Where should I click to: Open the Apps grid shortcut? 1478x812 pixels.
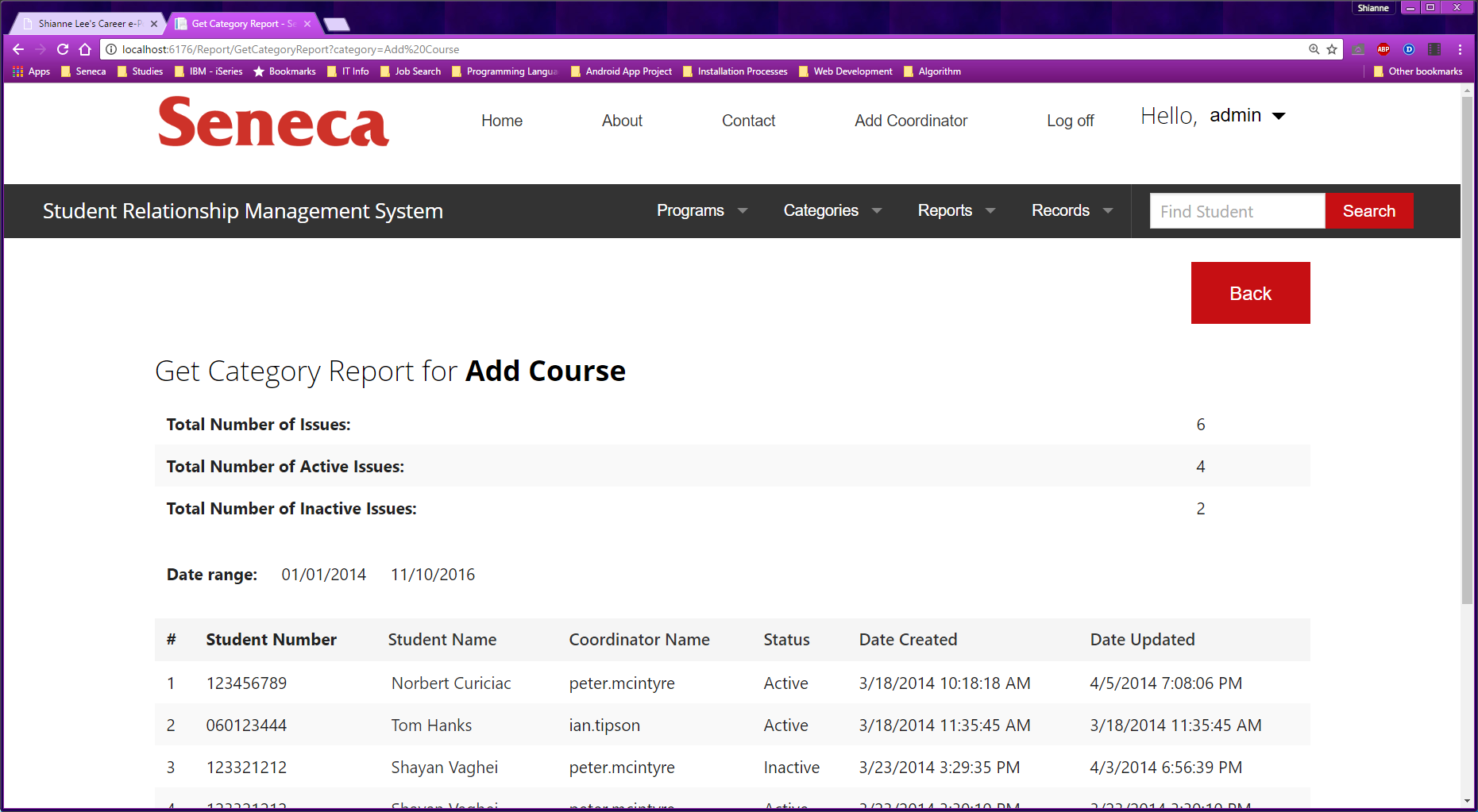pyautogui.click(x=32, y=71)
